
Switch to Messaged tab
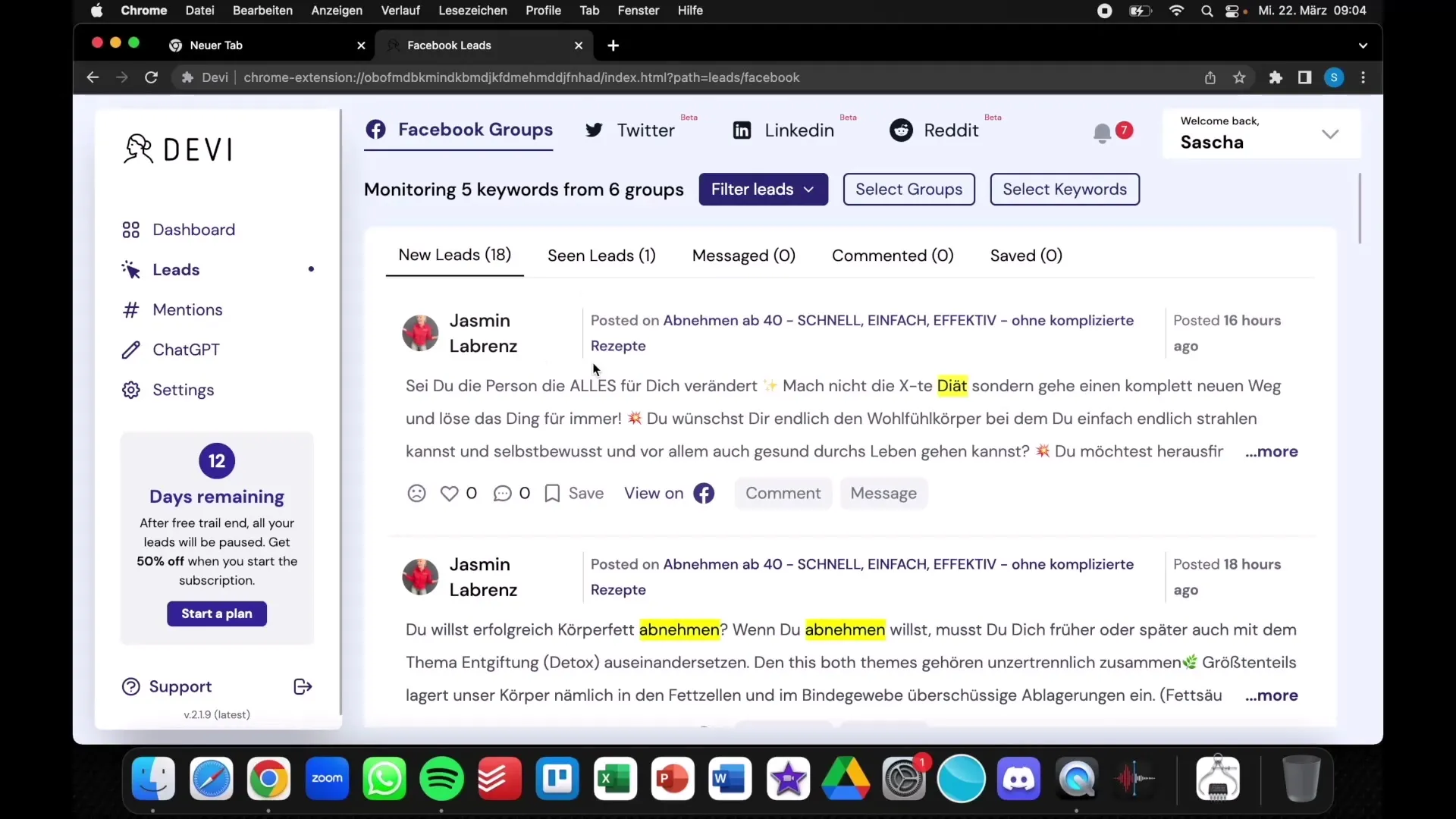pos(744,254)
